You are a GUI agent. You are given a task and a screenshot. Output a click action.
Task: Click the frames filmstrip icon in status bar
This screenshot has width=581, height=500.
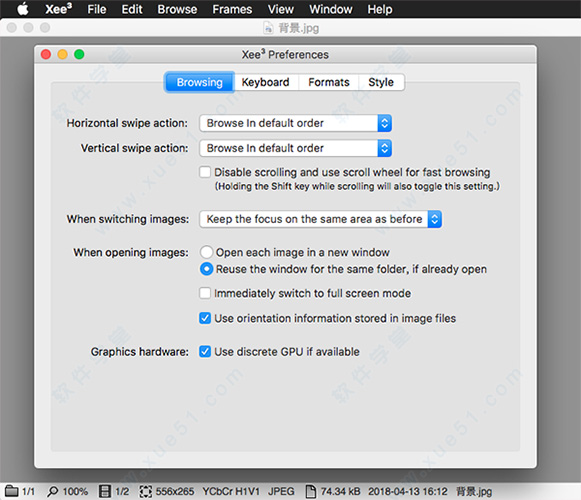[105, 491]
